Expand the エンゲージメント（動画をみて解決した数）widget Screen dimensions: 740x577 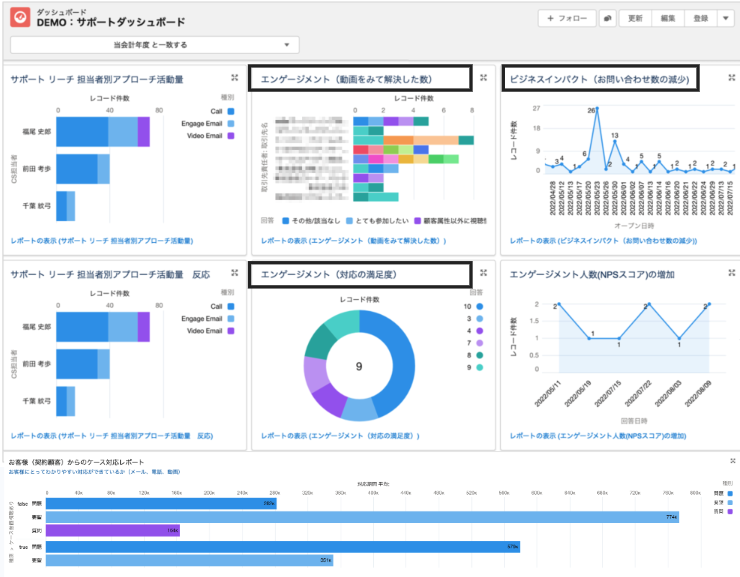click(482, 77)
